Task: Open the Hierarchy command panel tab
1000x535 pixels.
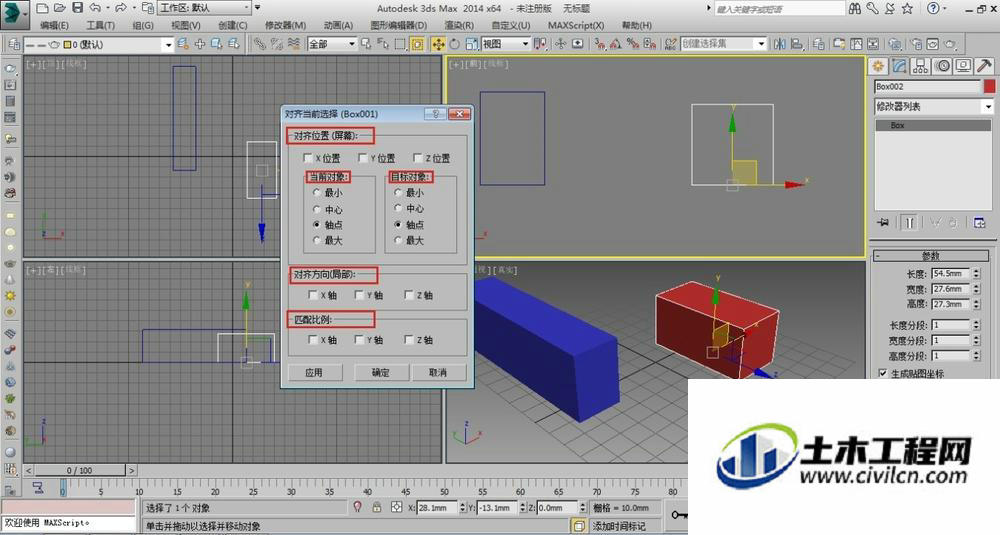Action: [920, 66]
